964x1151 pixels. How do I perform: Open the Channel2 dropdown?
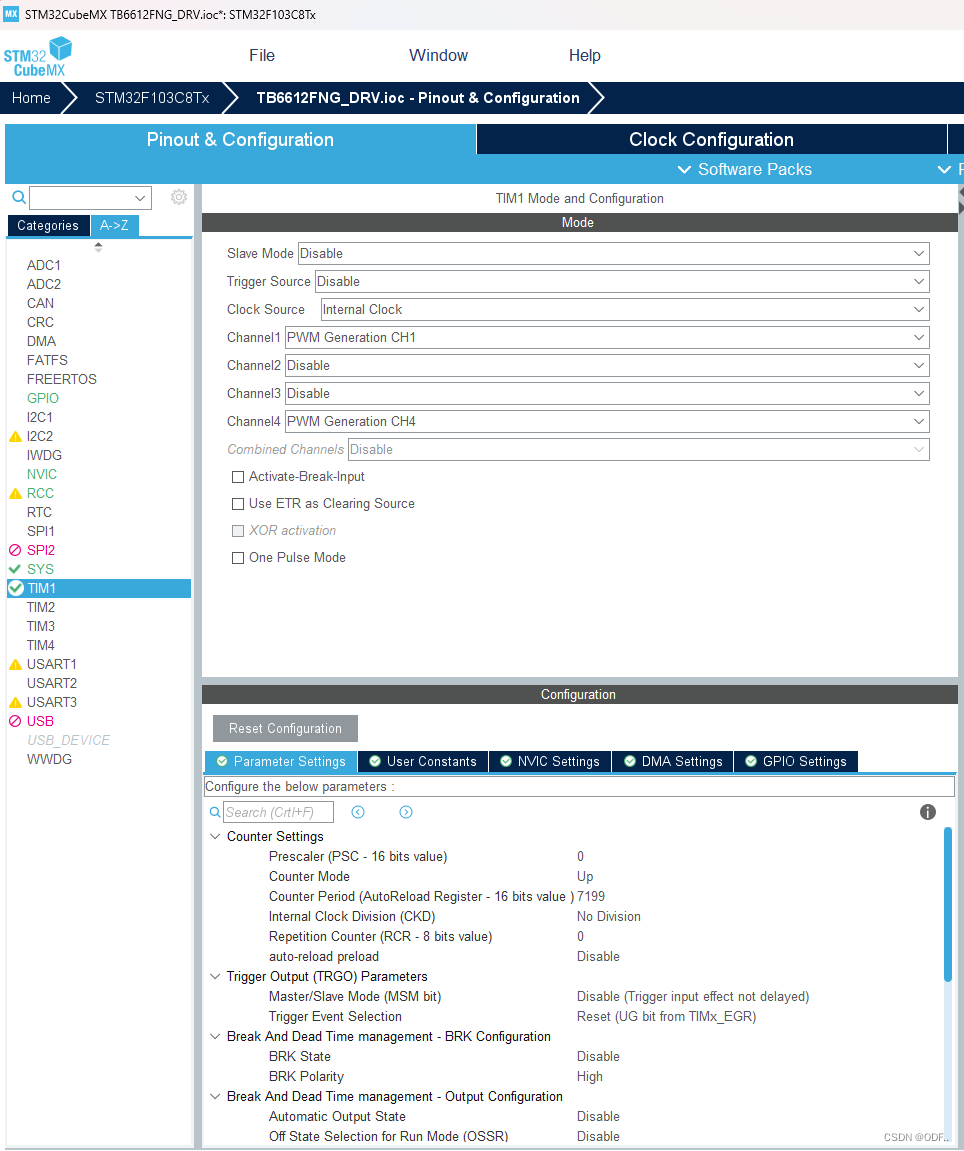tap(607, 365)
